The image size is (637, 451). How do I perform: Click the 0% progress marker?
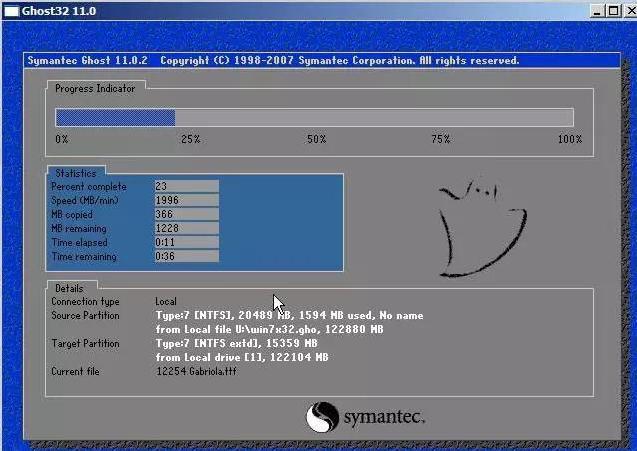62,139
